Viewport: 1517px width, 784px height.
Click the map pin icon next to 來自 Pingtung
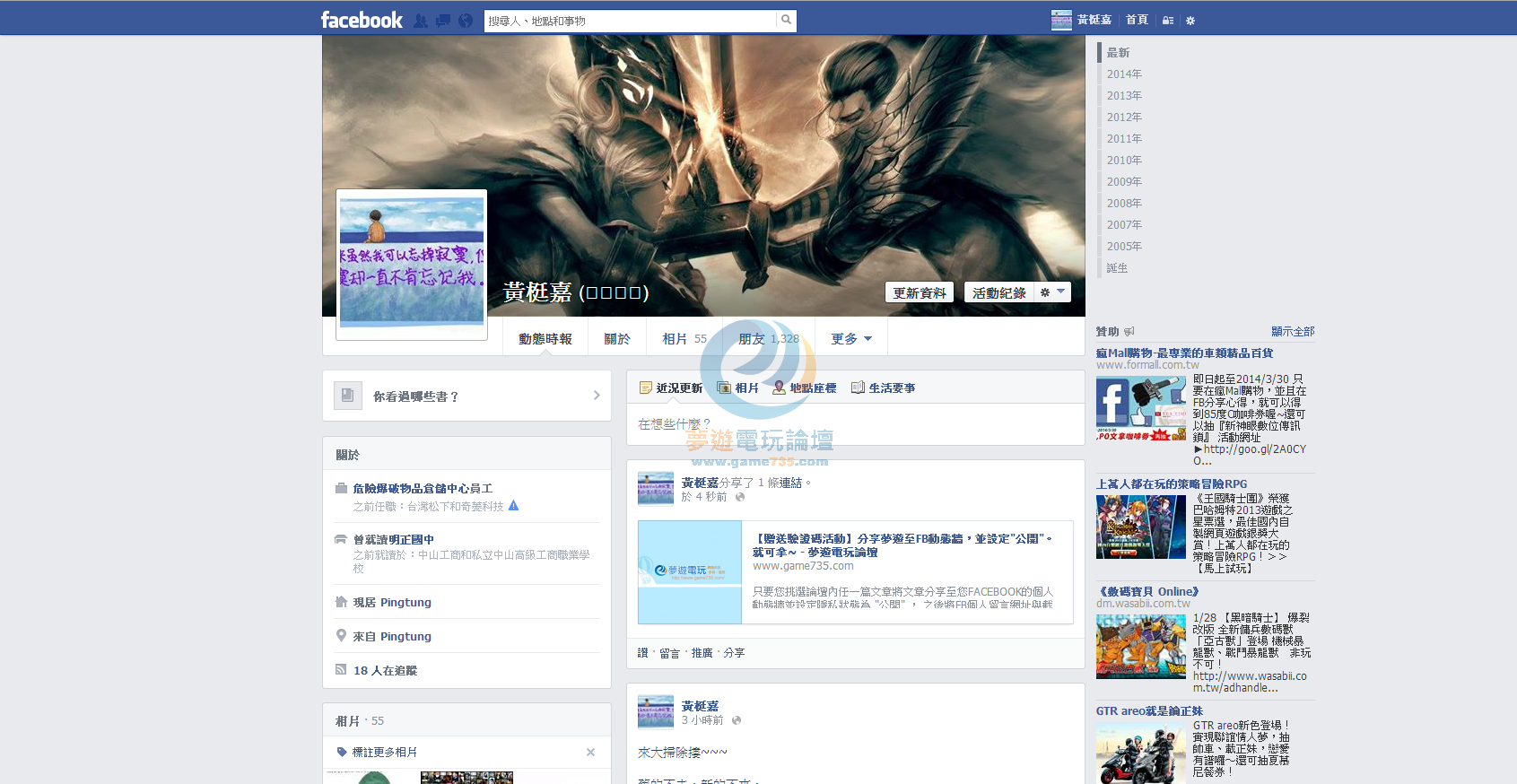pyautogui.click(x=341, y=636)
